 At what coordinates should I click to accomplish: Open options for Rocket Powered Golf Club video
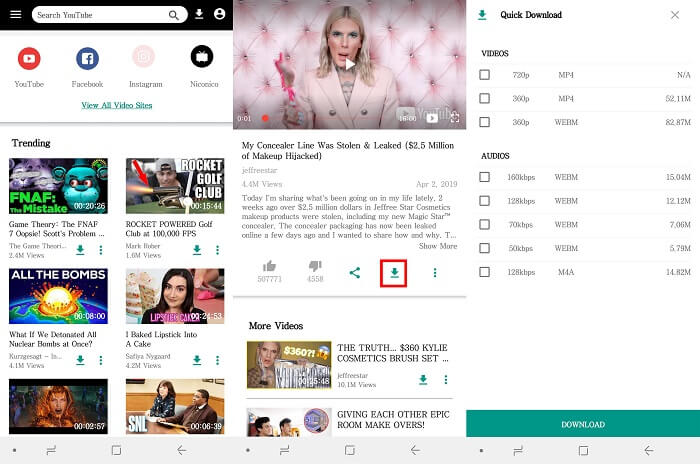(x=217, y=250)
